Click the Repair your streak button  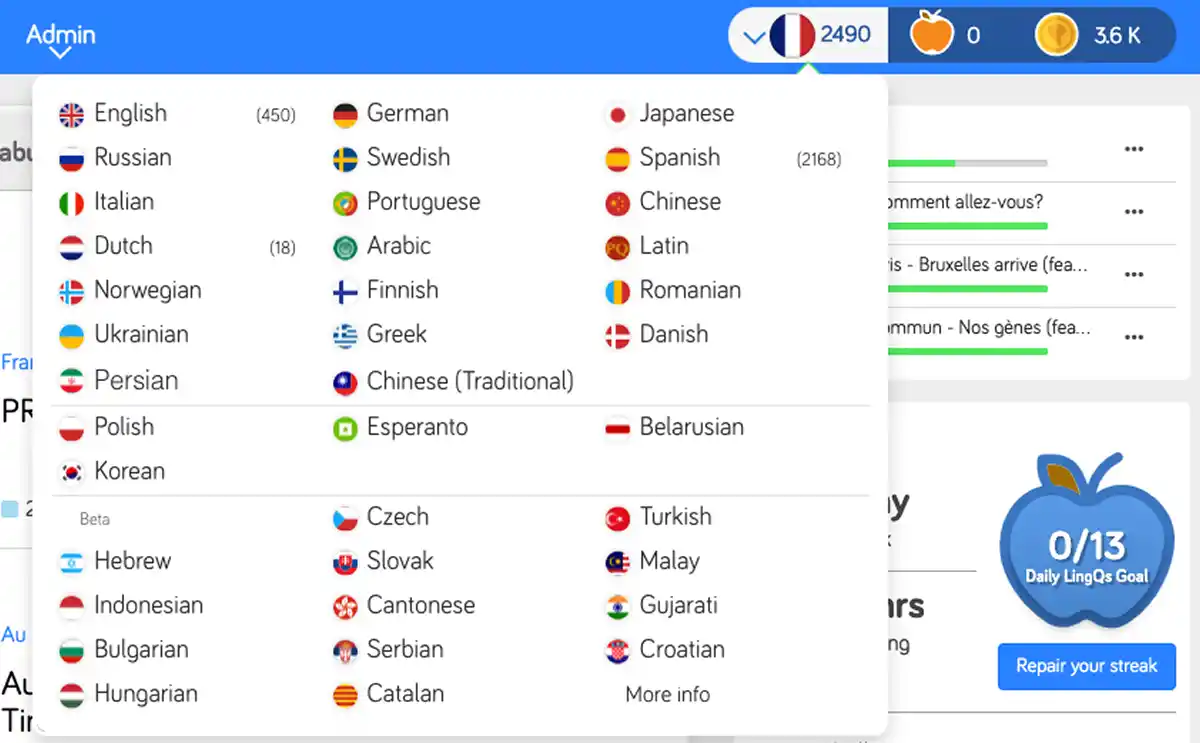1086,666
